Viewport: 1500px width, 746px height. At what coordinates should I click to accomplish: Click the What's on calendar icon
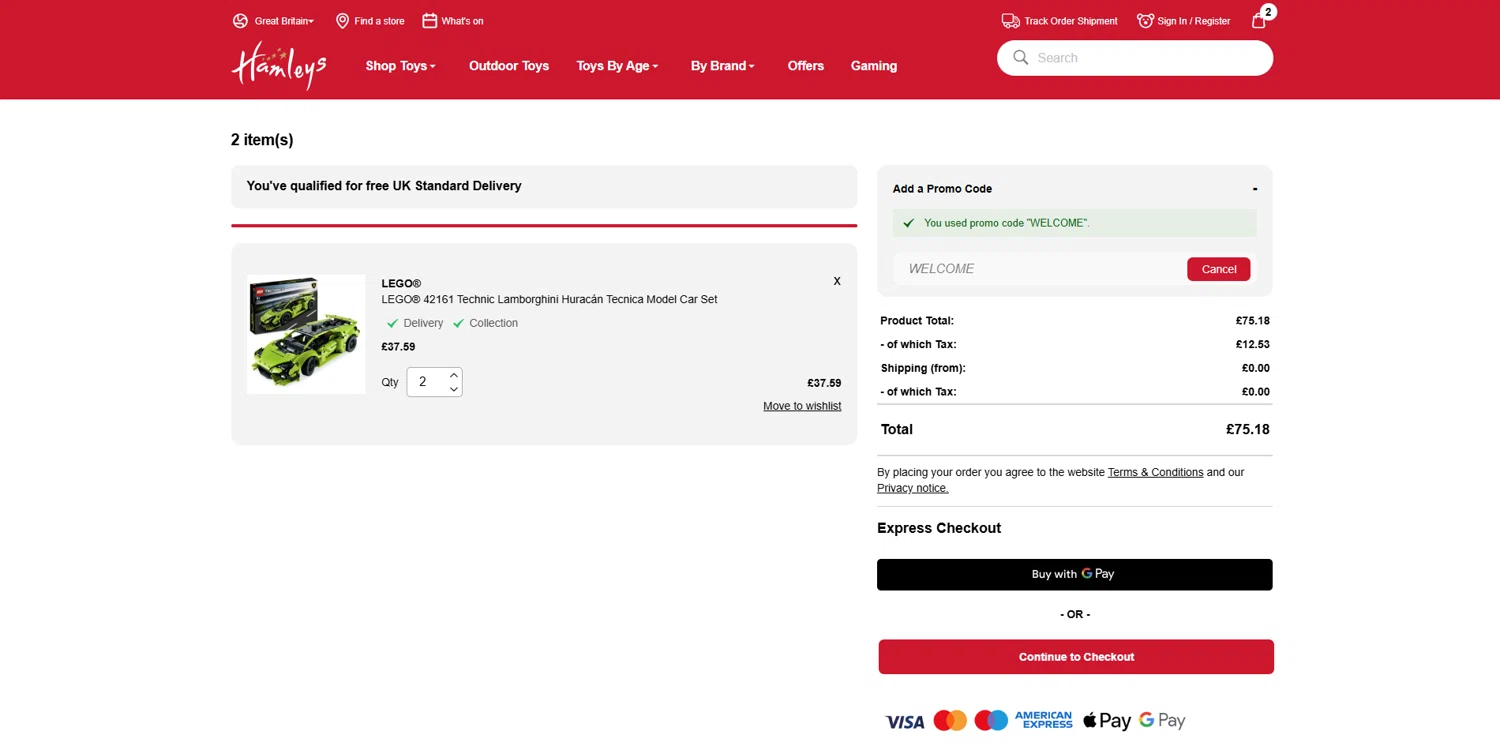point(430,21)
